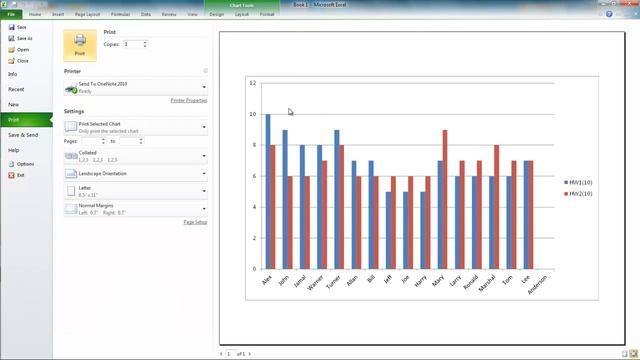Open the Print Selected Chart dropdown

coord(136,127)
